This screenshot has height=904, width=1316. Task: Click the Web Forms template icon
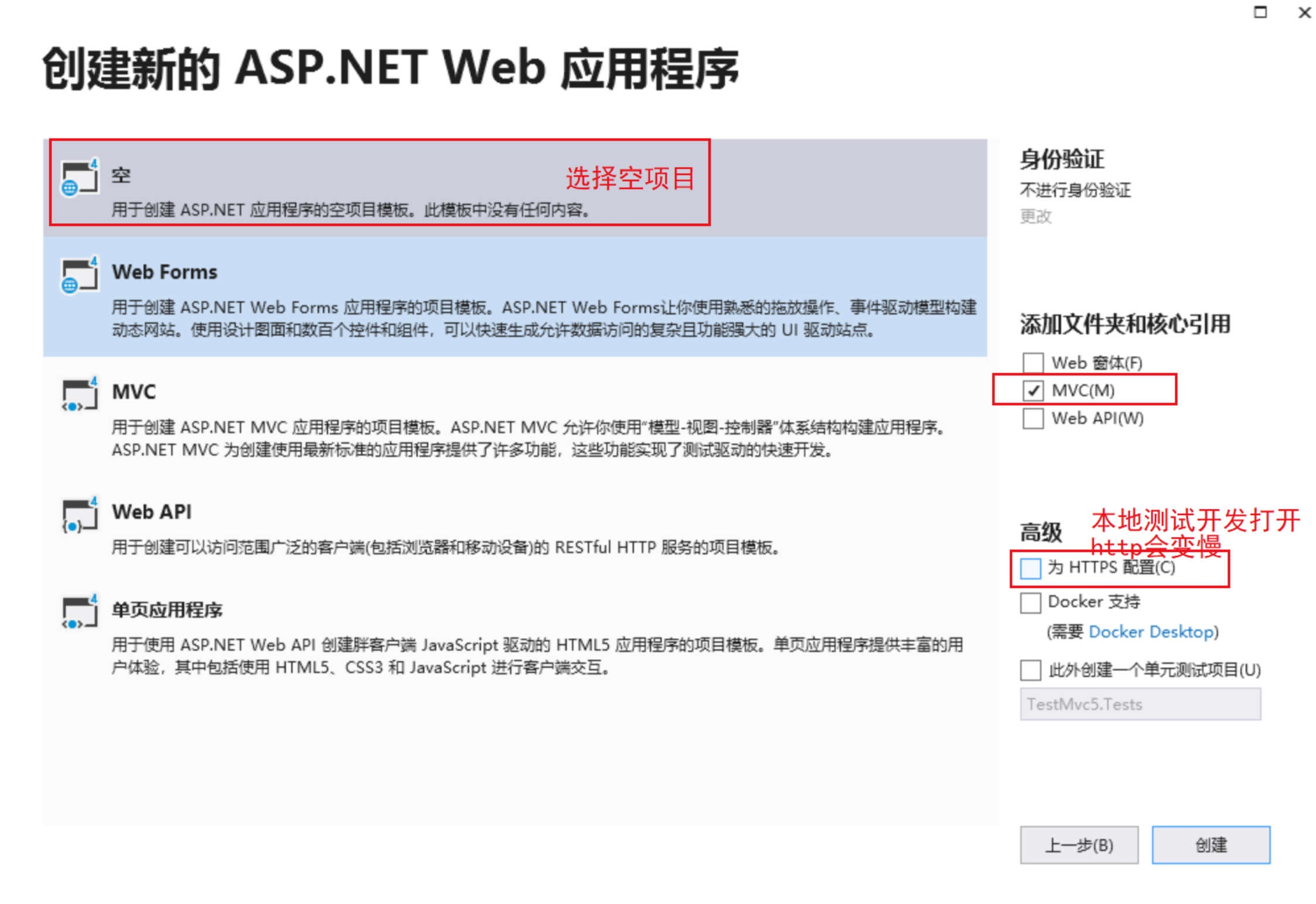(x=80, y=275)
